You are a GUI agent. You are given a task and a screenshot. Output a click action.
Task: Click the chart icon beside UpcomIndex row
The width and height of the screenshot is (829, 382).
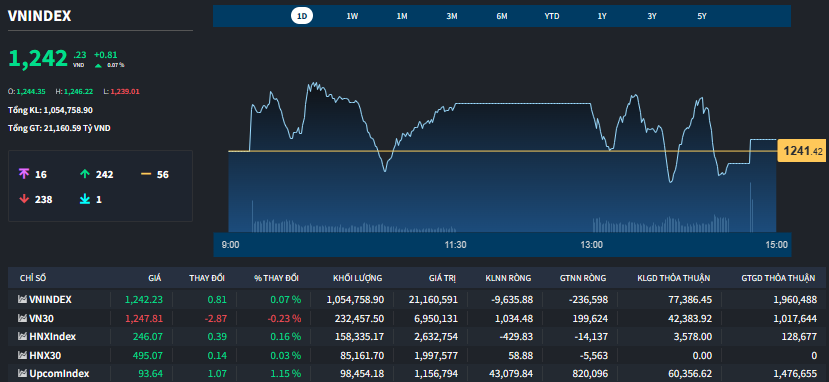(x=22, y=373)
